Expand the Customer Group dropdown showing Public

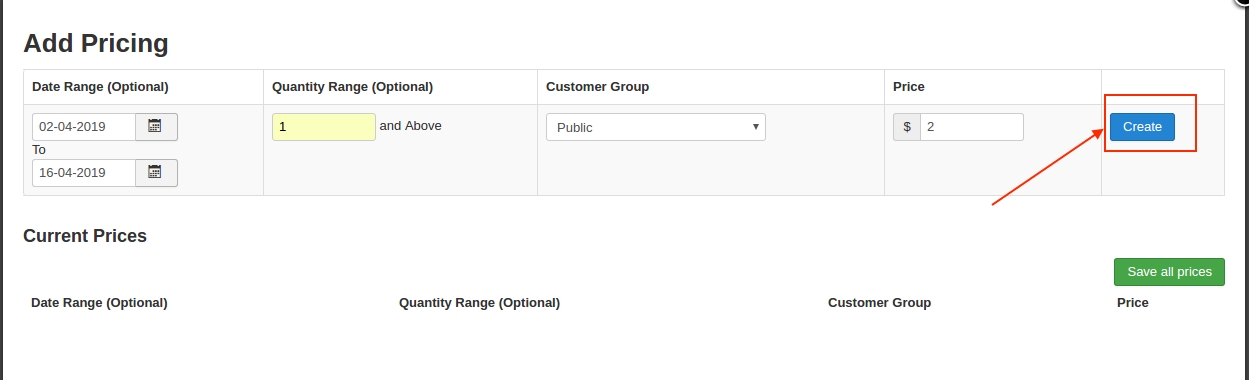click(x=656, y=127)
